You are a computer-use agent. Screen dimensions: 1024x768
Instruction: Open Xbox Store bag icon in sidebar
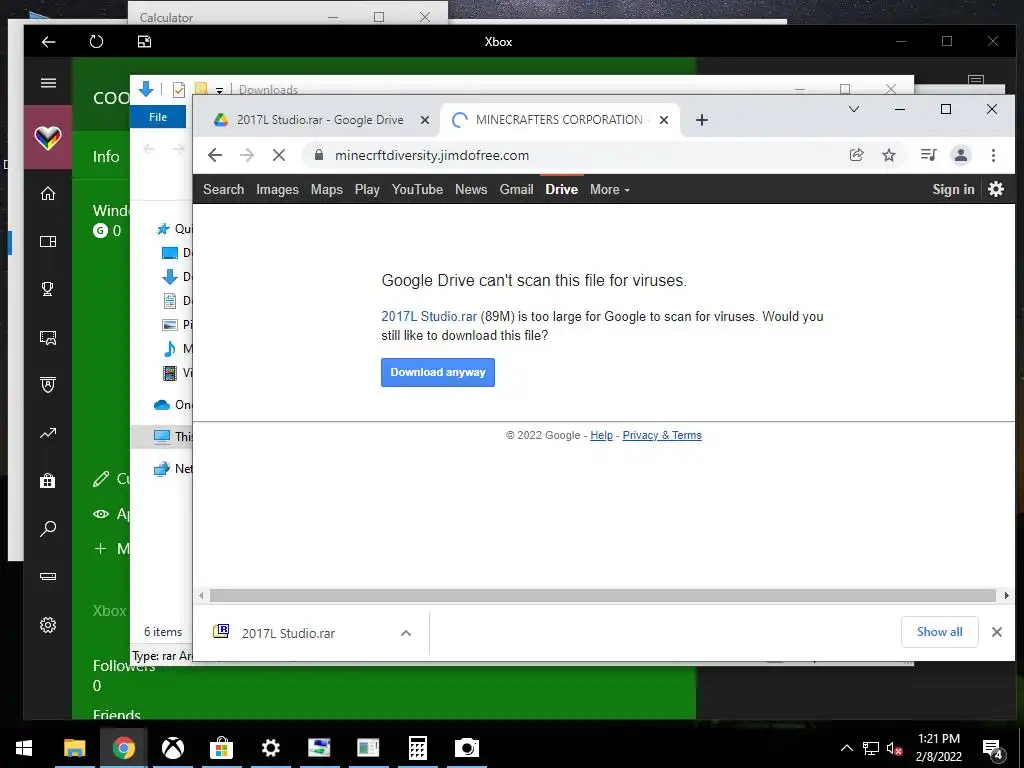[48, 481]
